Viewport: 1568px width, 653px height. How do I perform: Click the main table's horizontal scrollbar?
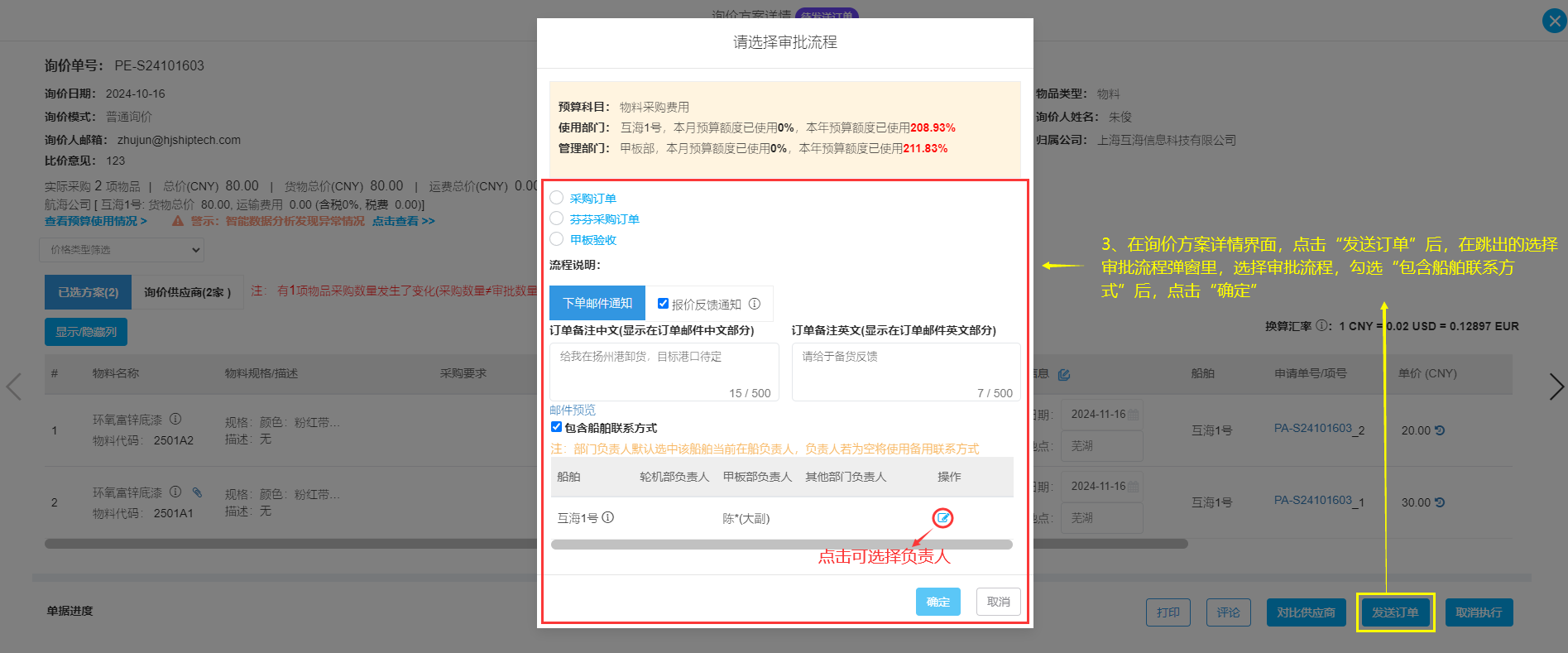tap(616, 545)
